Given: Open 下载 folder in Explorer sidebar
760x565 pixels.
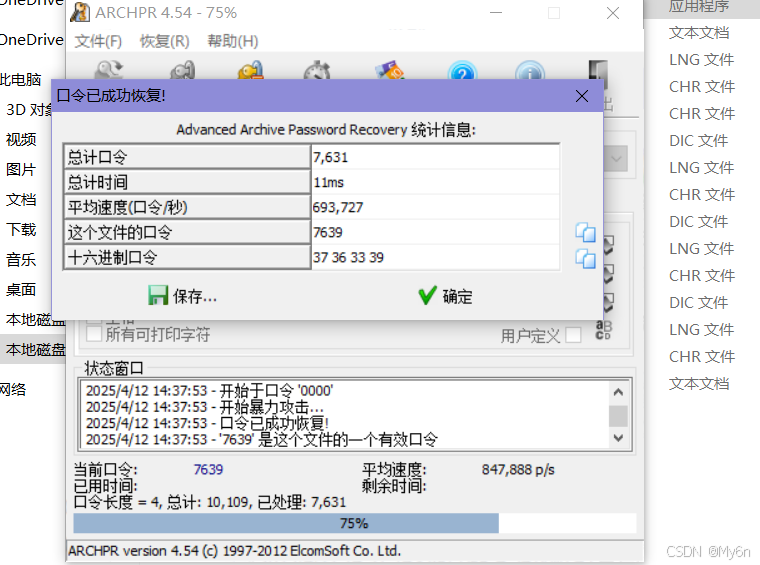Looking at the screenshot, I should pos(21,230).
